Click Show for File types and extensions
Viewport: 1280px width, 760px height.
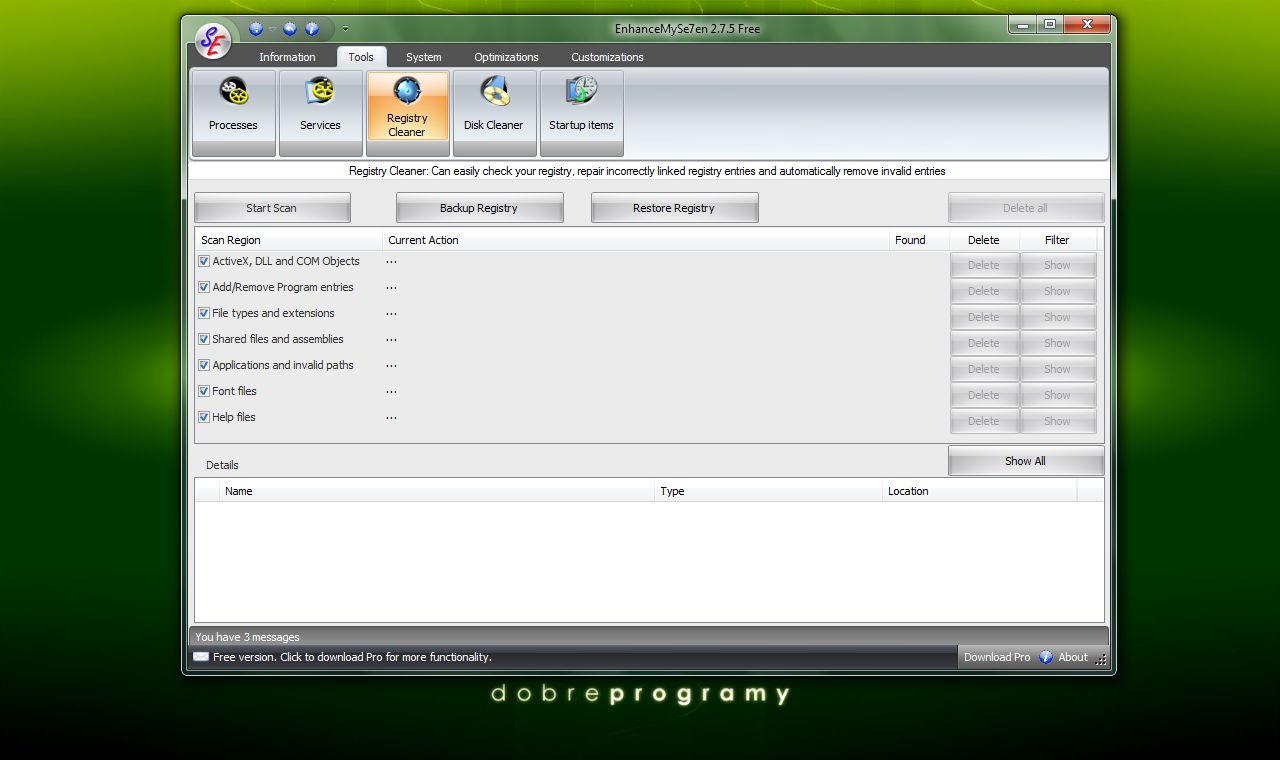pos(1058,317)
